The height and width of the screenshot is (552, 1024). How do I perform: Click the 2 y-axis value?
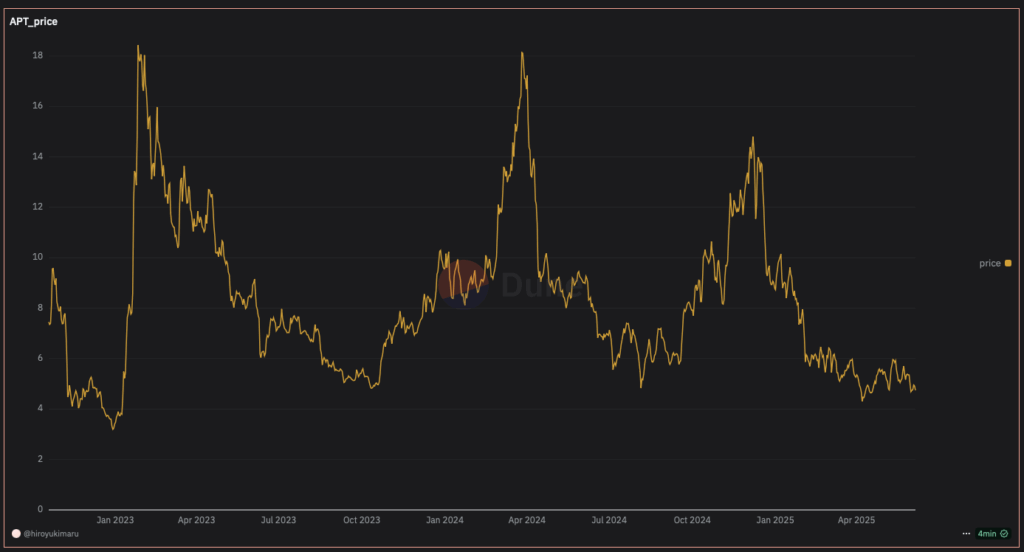[x=40, y=459]
